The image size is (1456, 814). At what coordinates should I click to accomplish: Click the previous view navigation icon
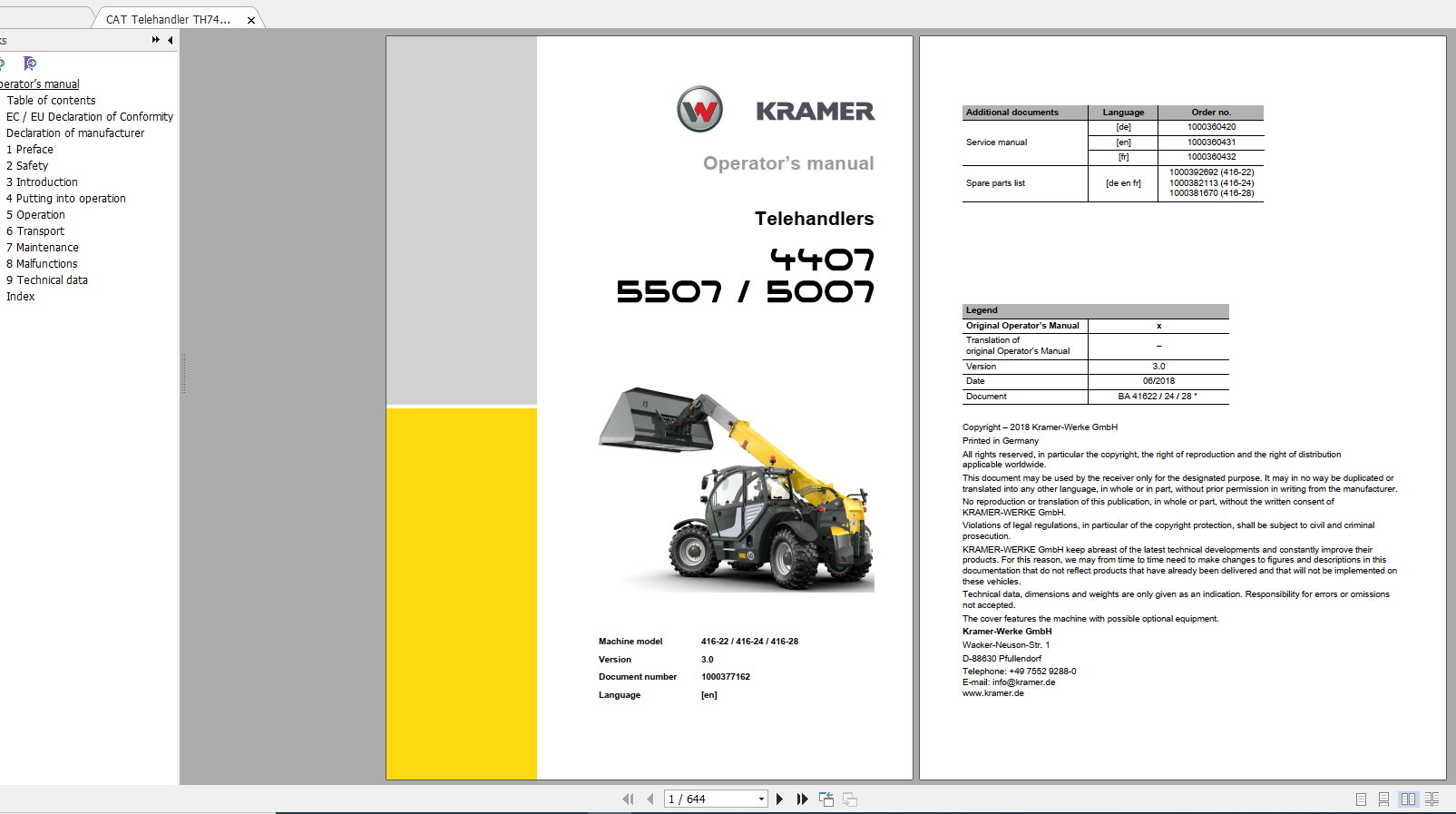(x=826, y=799)
